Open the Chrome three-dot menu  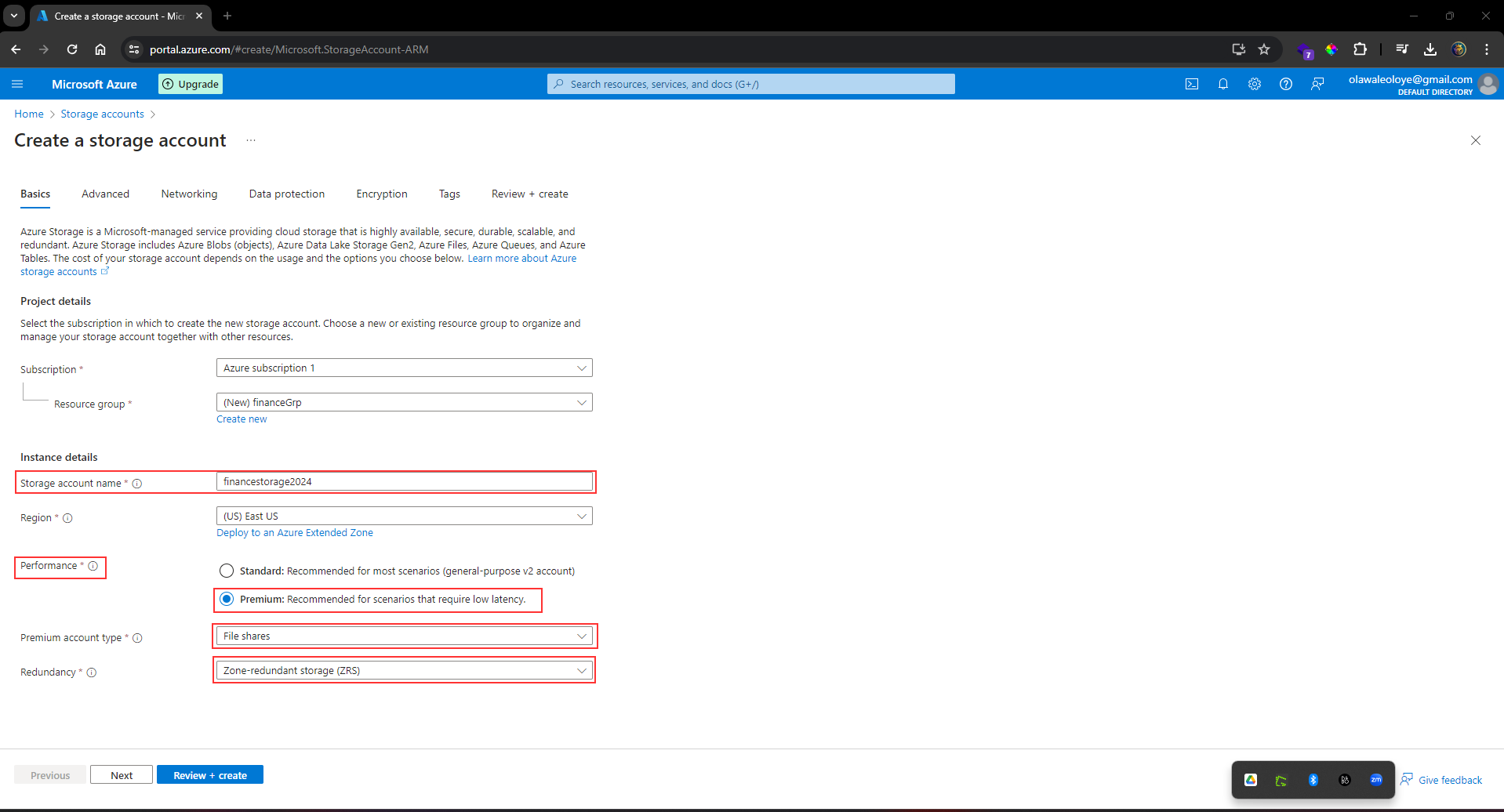click(x=1487, y=49)
